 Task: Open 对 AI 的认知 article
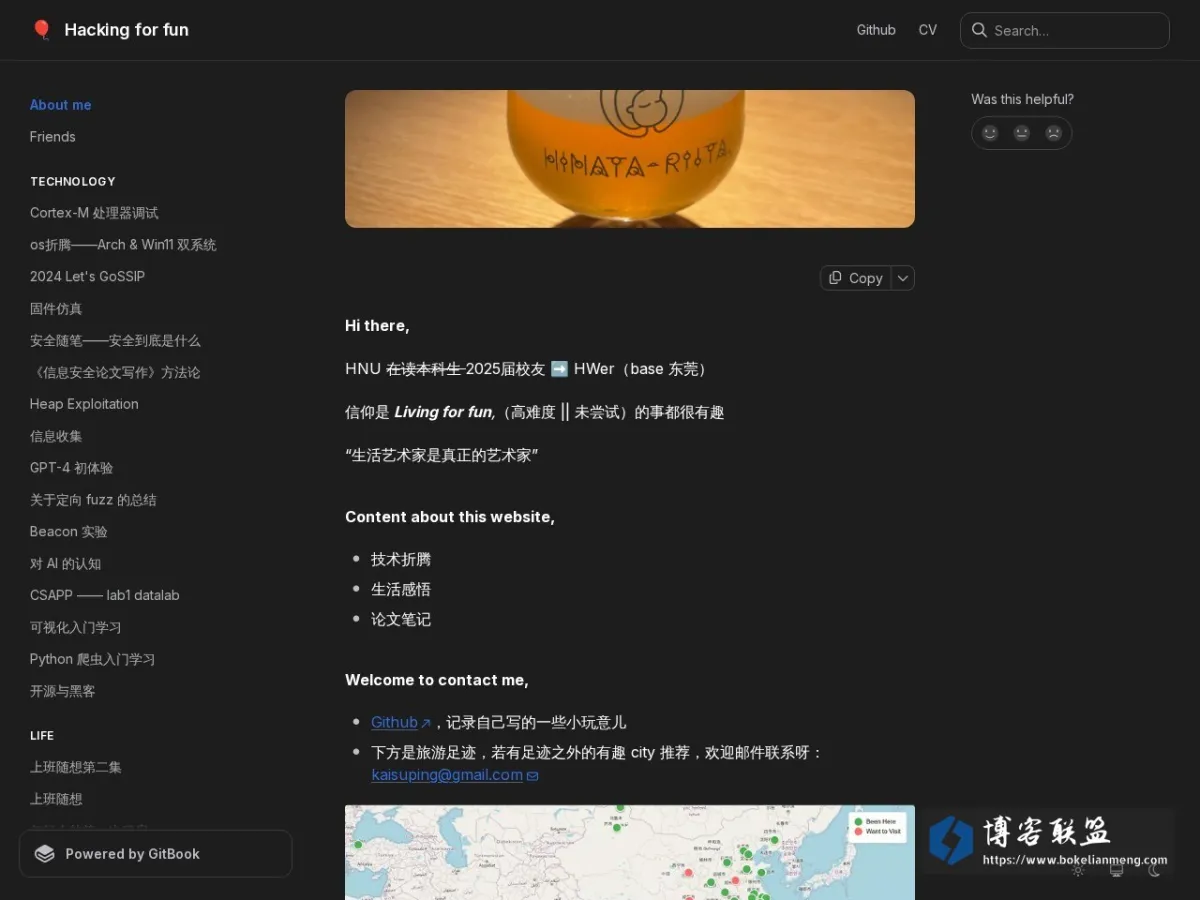point(65,564)
